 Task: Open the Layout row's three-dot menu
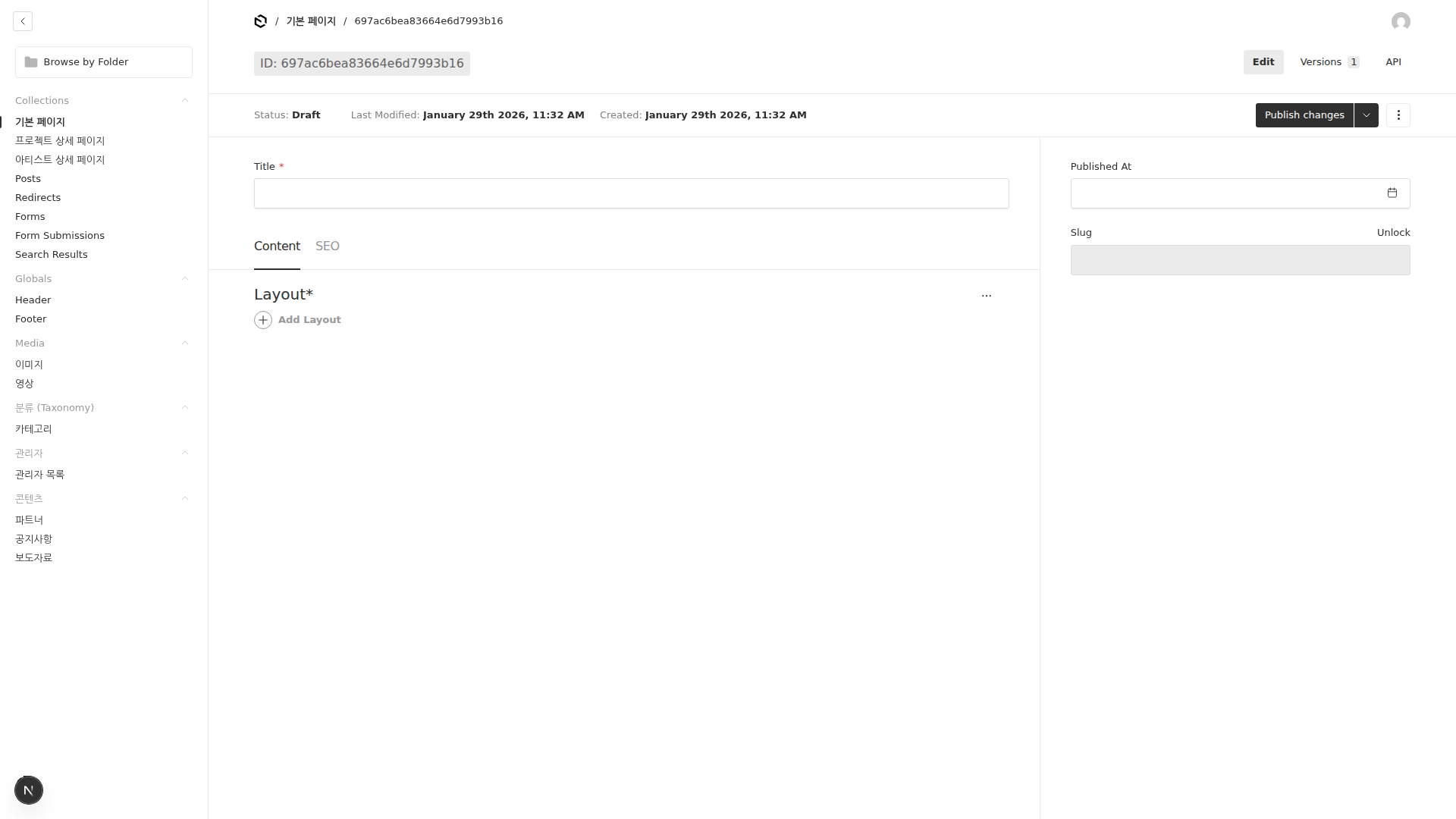click(x=986, y=296)
